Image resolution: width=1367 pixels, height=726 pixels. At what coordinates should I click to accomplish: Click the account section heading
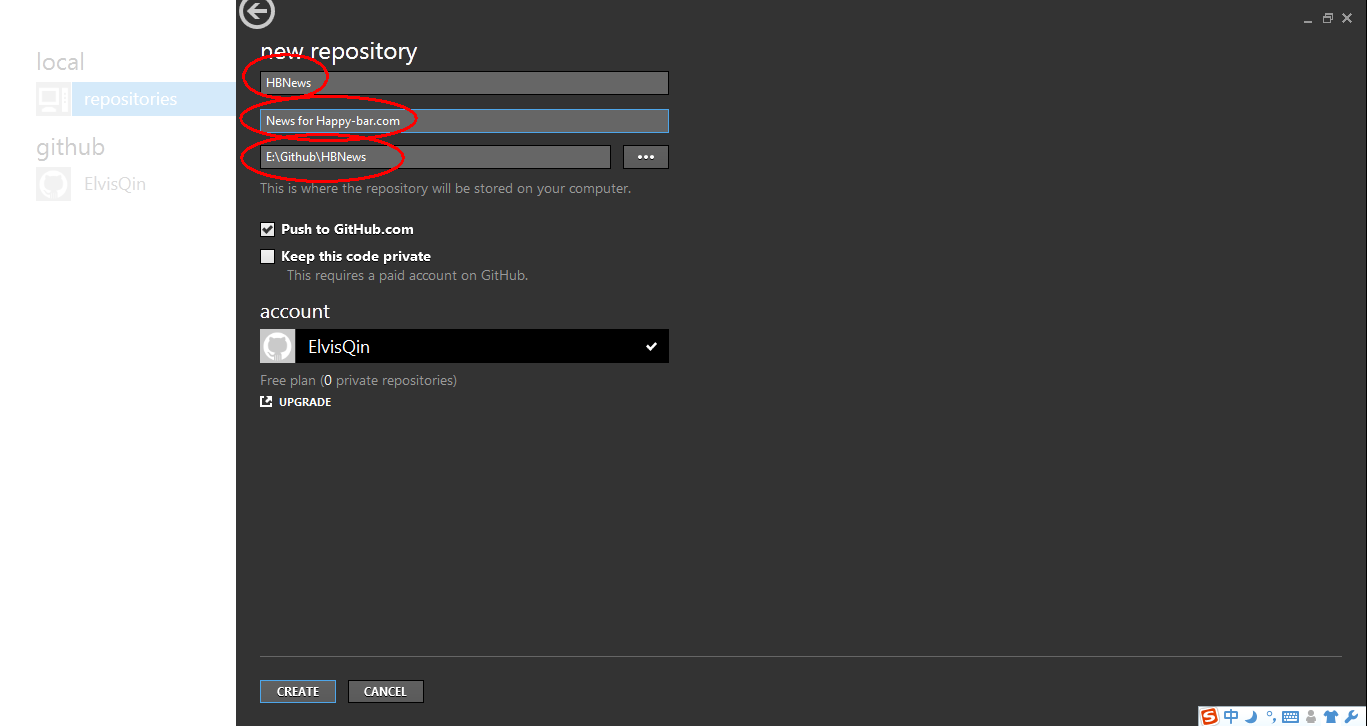(x=295, y=311)
